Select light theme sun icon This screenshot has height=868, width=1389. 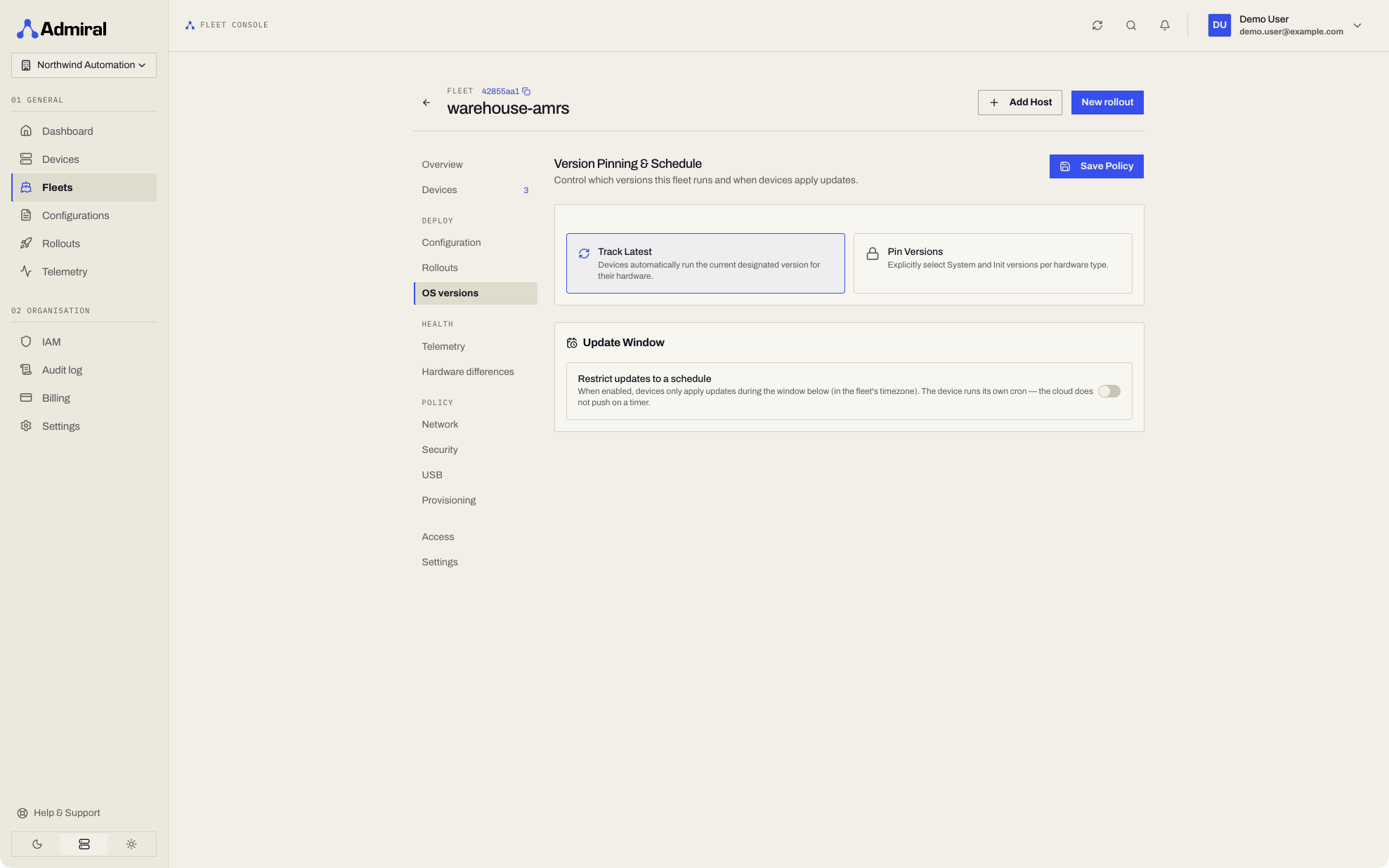coord(131,844)
